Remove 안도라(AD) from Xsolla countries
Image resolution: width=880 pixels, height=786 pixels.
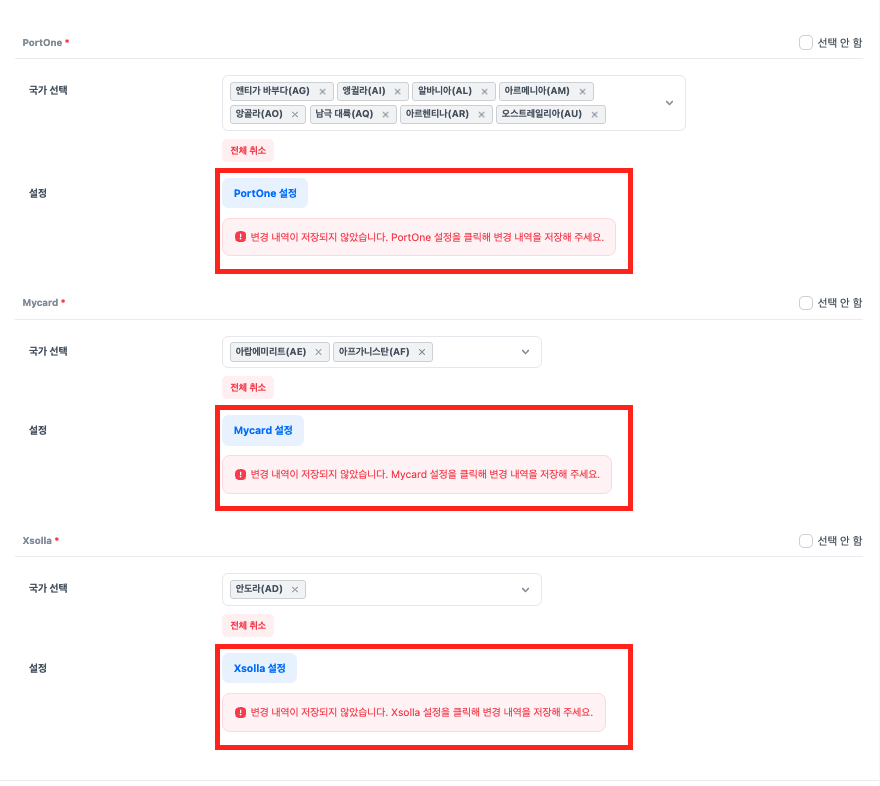(294, 590)
